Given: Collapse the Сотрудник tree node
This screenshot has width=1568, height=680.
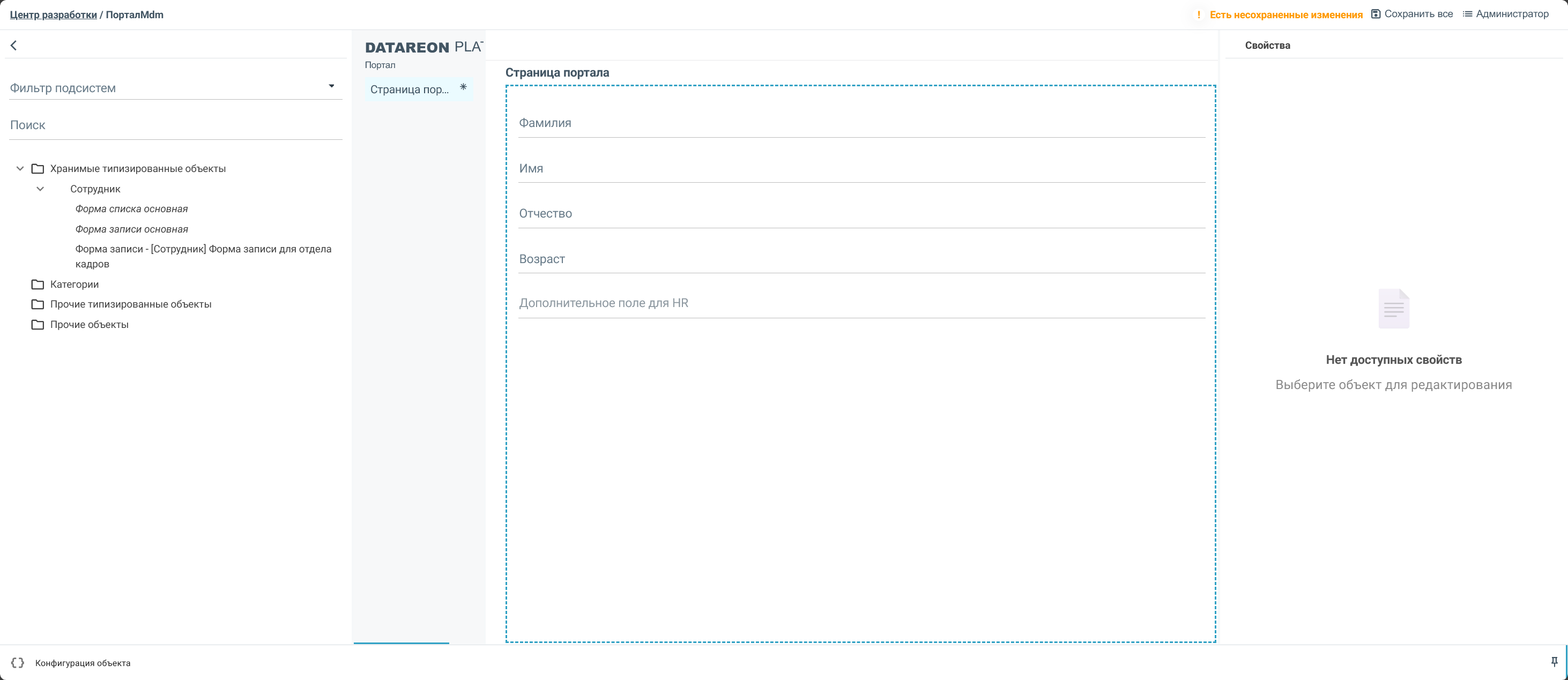Looking at the screenshot, I should pyautogui.click(x=40, y=189).
